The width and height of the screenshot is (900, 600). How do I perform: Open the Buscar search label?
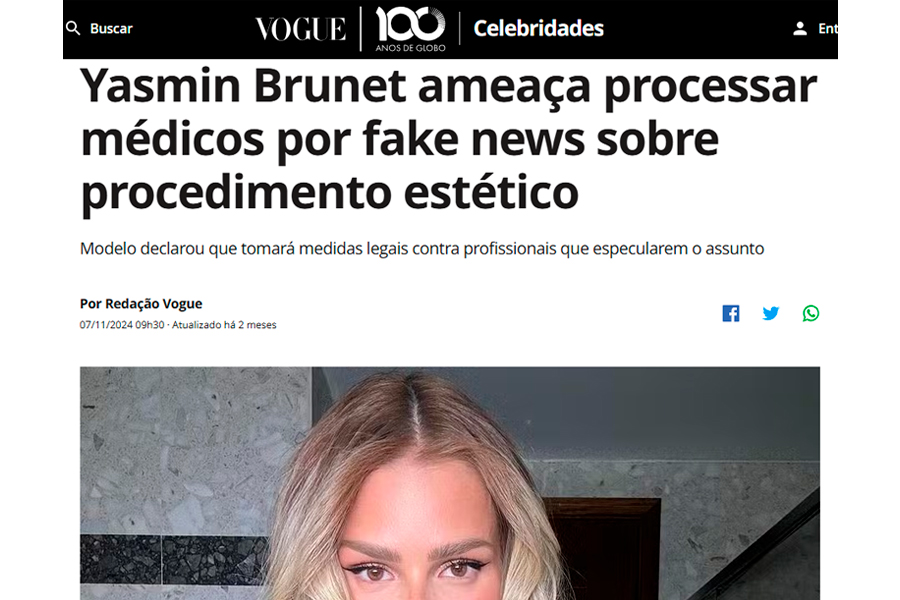click(111, 28)
